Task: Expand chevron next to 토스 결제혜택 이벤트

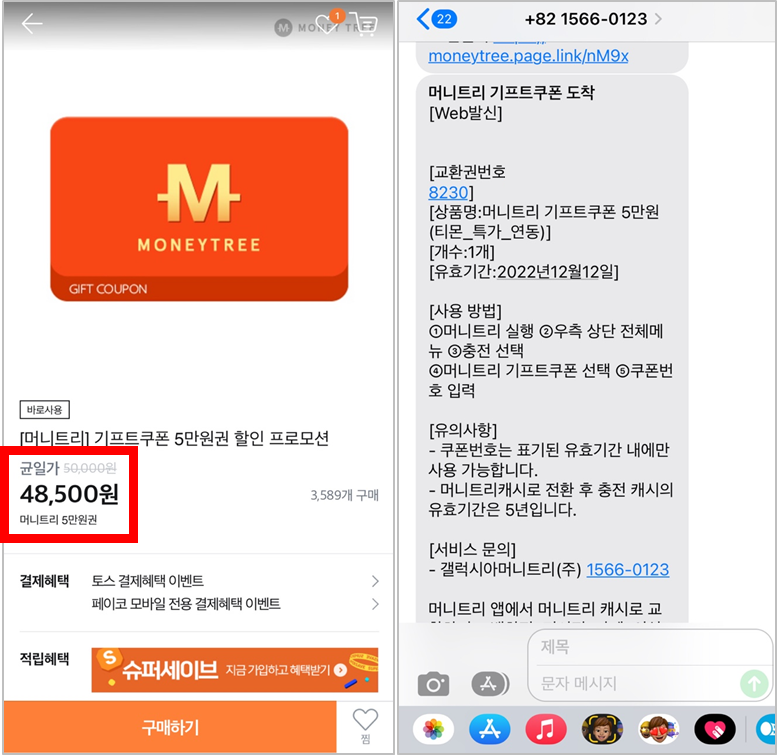Action: [375, 581]
